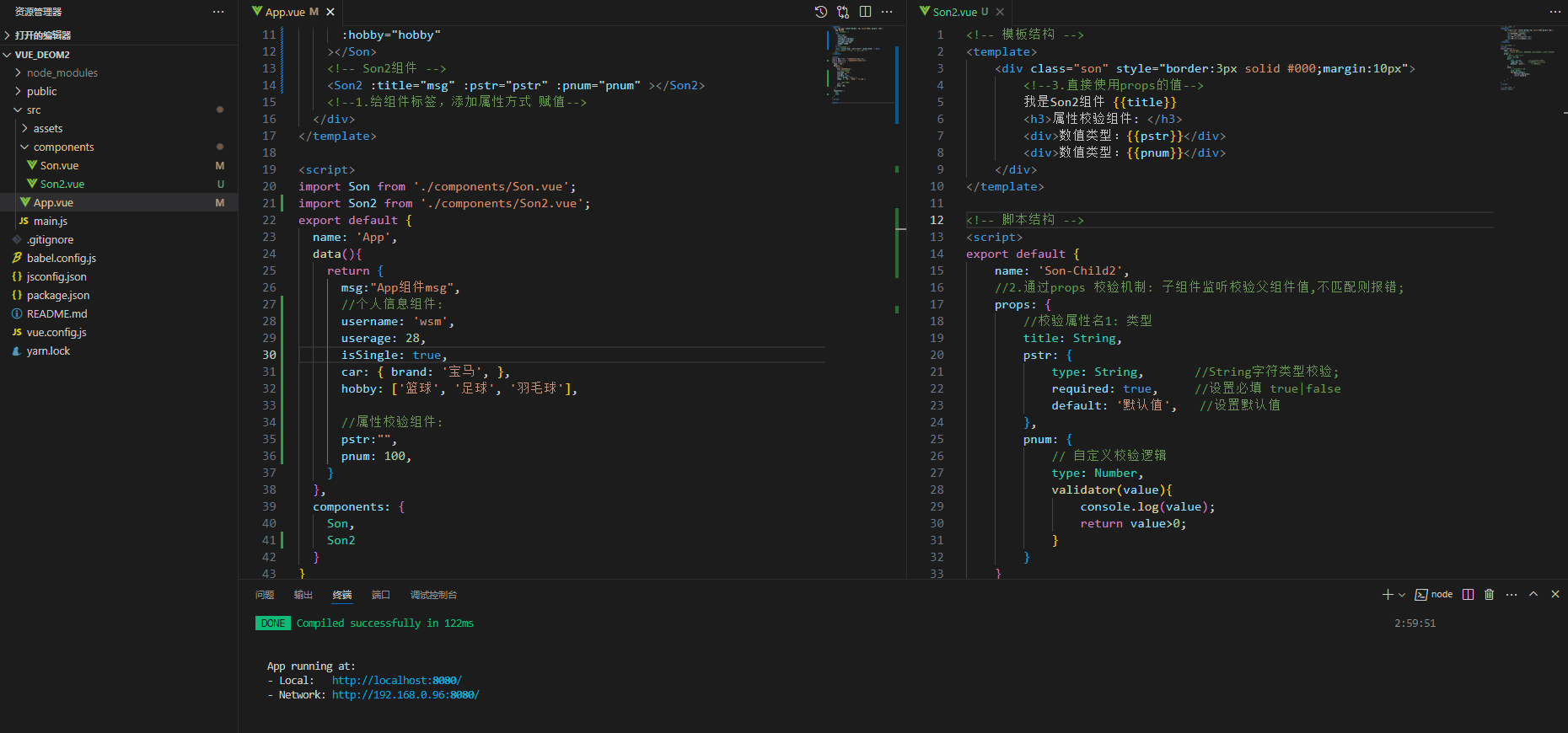Split the App.vue editor to the right
This screenshot has width=1568, height=733.
pos(865,12)
